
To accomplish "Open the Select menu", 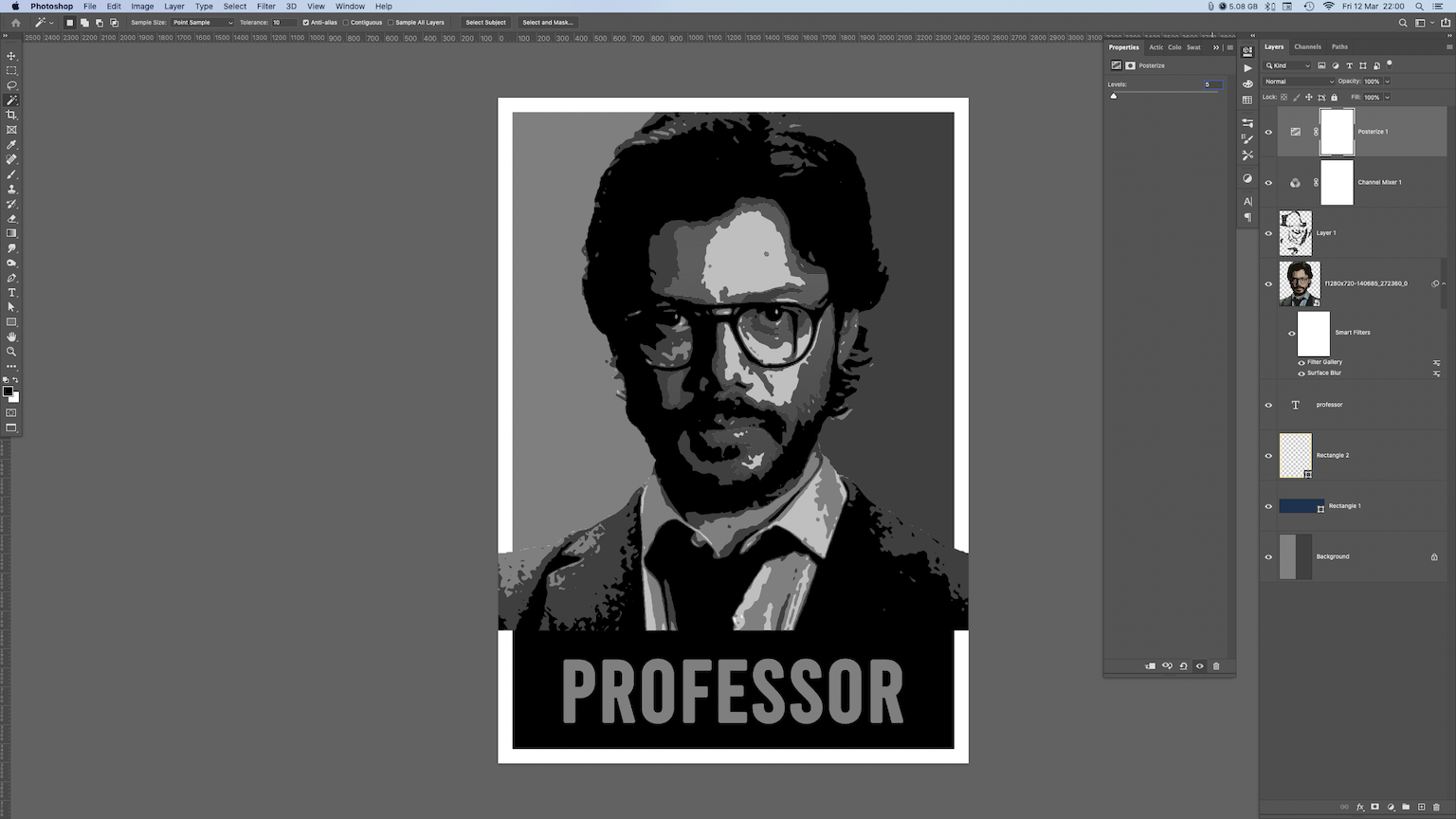I will 235,7.
